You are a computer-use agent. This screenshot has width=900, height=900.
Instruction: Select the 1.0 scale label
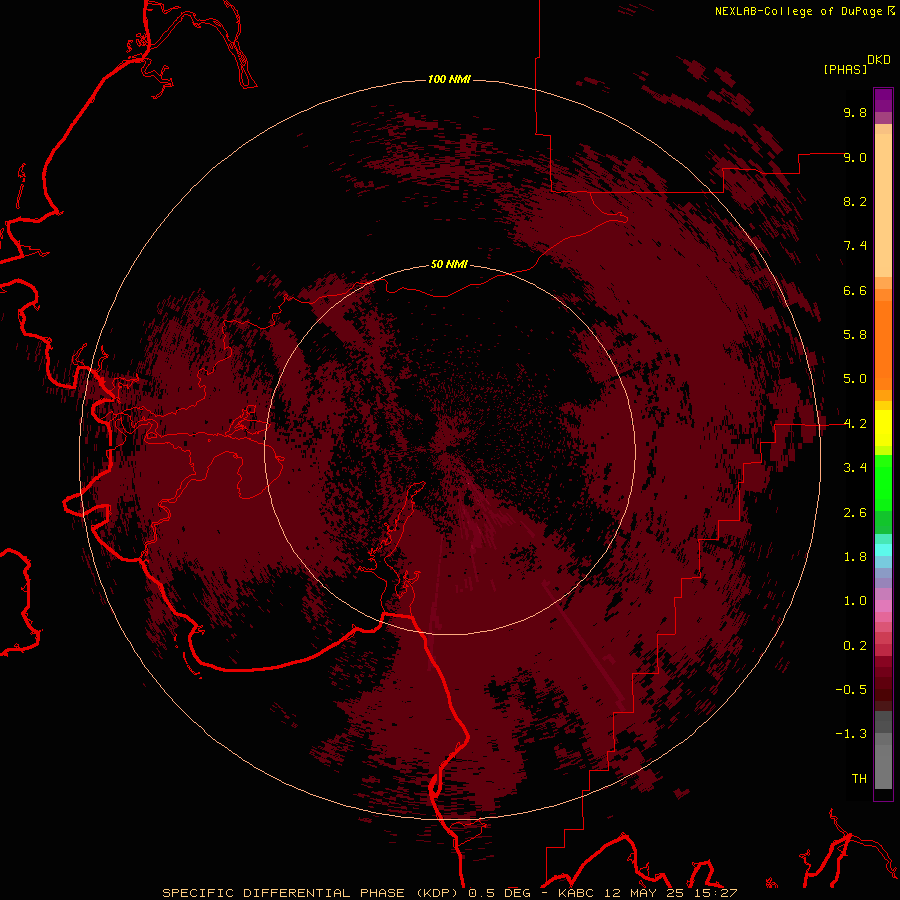coord(855,601)
